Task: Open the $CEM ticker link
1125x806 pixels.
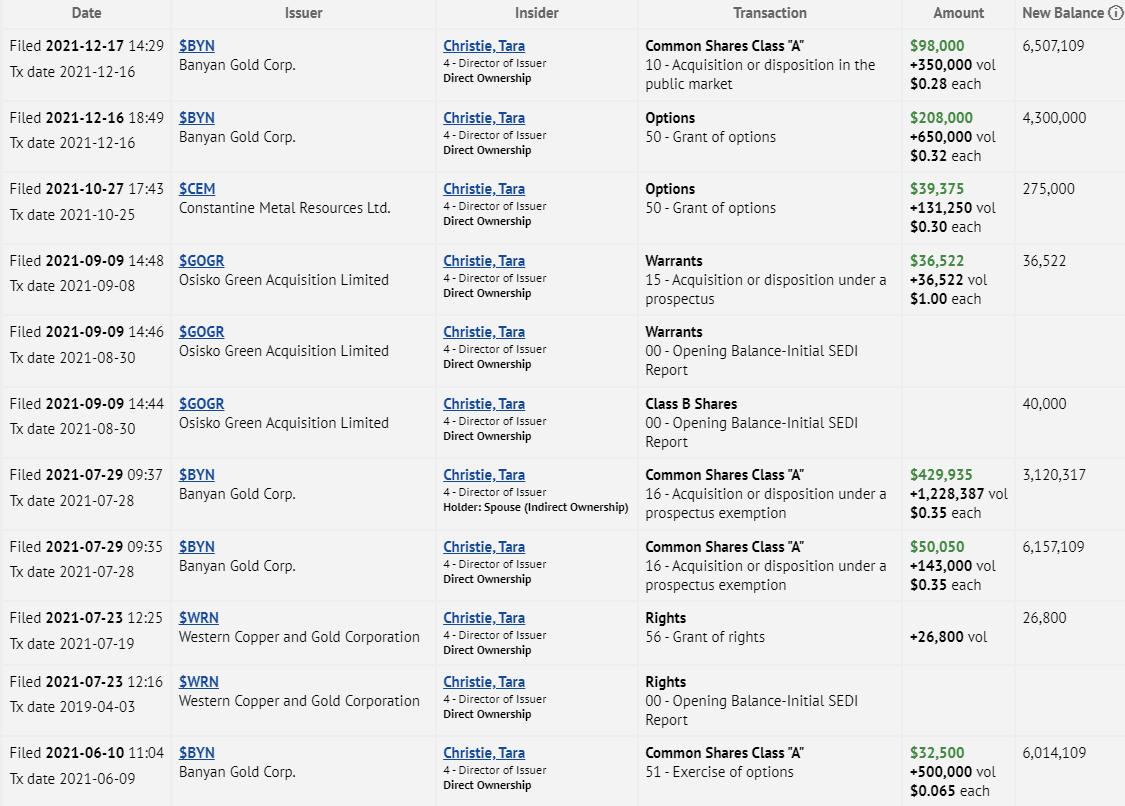Action: [197, 189]
